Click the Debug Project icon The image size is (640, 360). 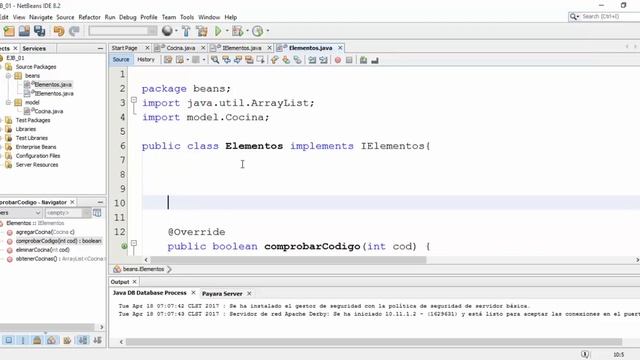point(237,31)
